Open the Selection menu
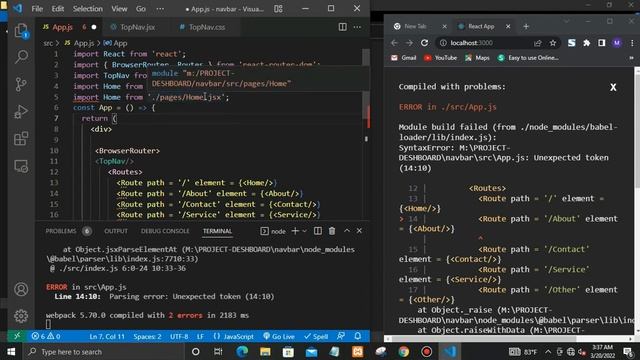640x360 pixels. click(88, 9)
